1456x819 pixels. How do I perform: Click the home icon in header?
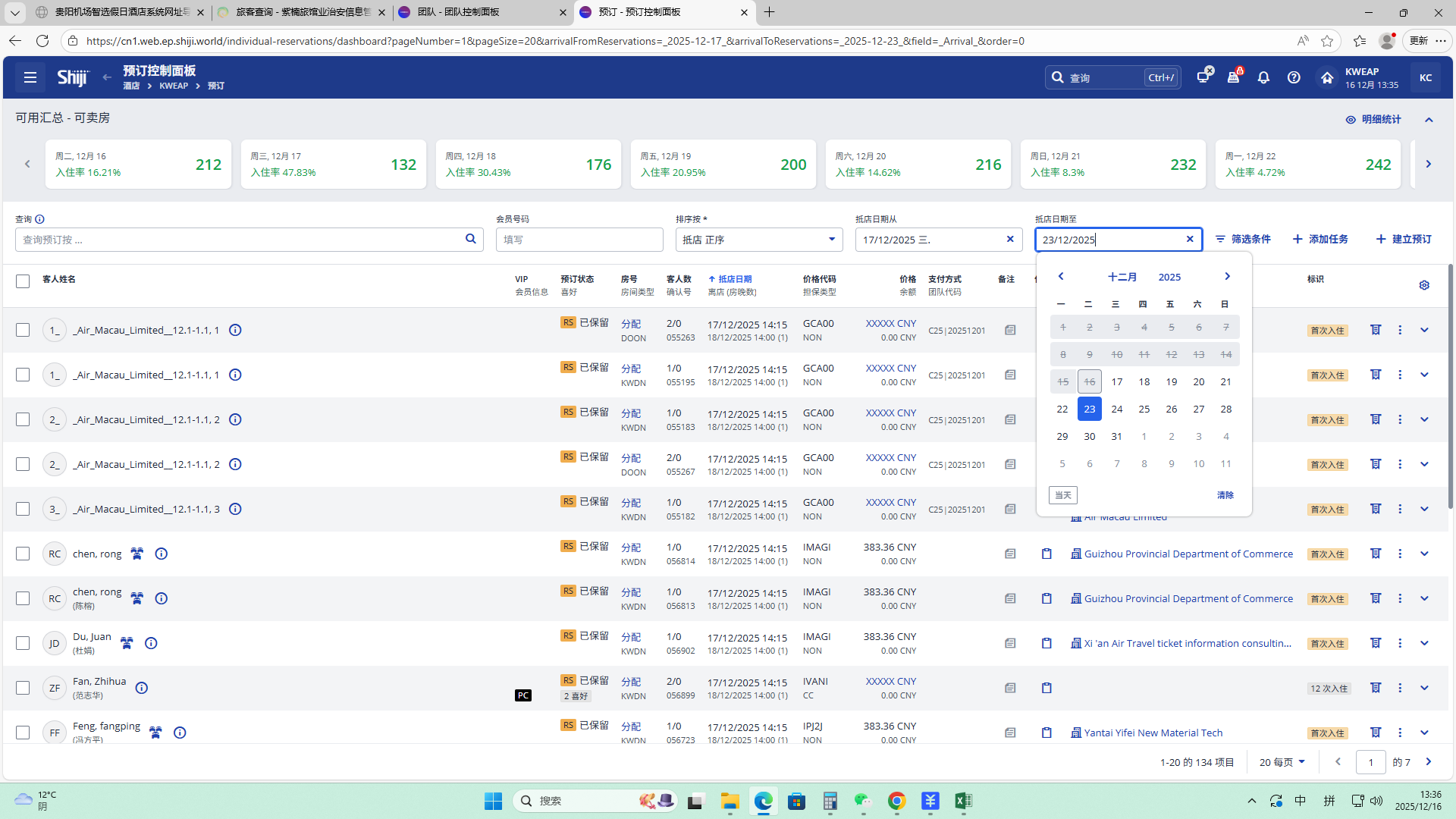pyautogui.click(x=1326, y=77)
